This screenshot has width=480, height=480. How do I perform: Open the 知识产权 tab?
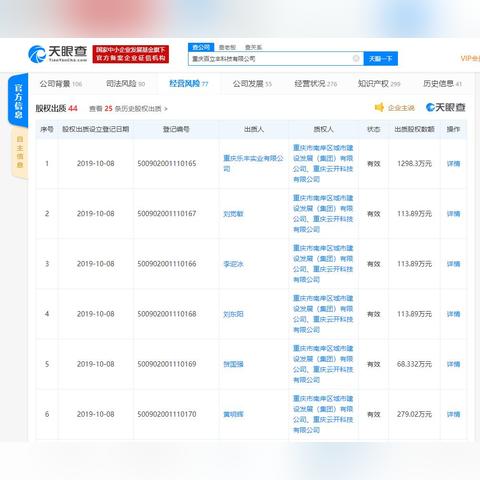(379, 84)
